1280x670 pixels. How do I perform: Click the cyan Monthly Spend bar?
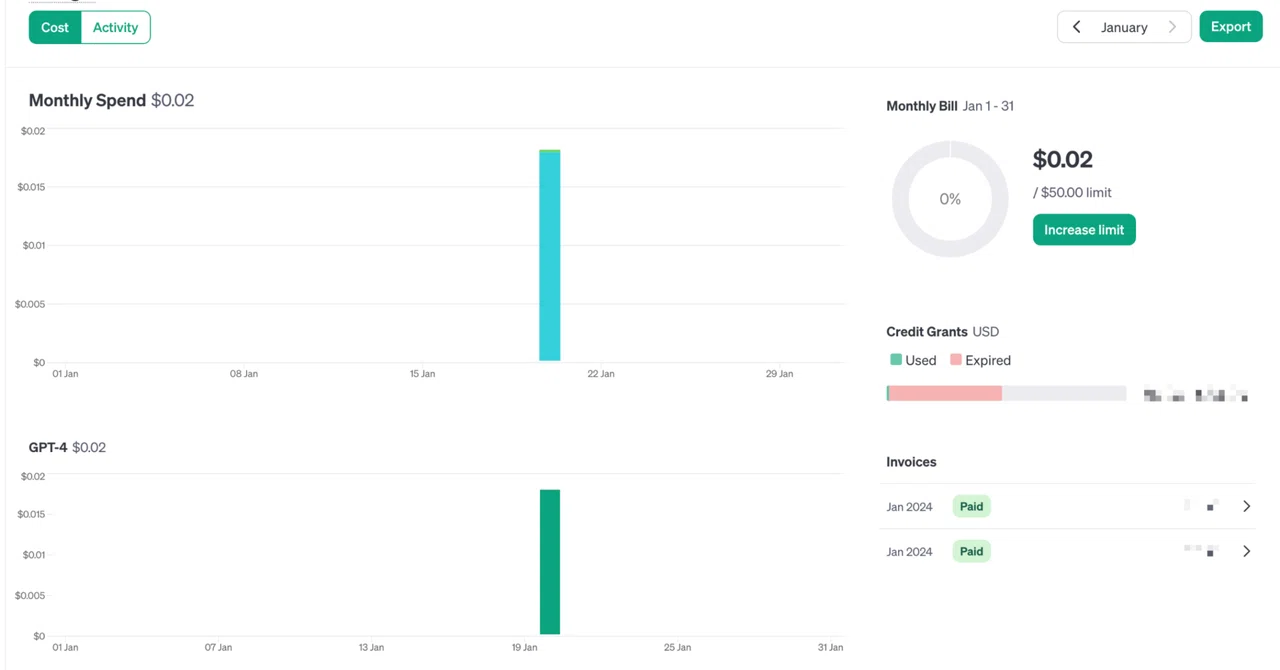(550, 256)
